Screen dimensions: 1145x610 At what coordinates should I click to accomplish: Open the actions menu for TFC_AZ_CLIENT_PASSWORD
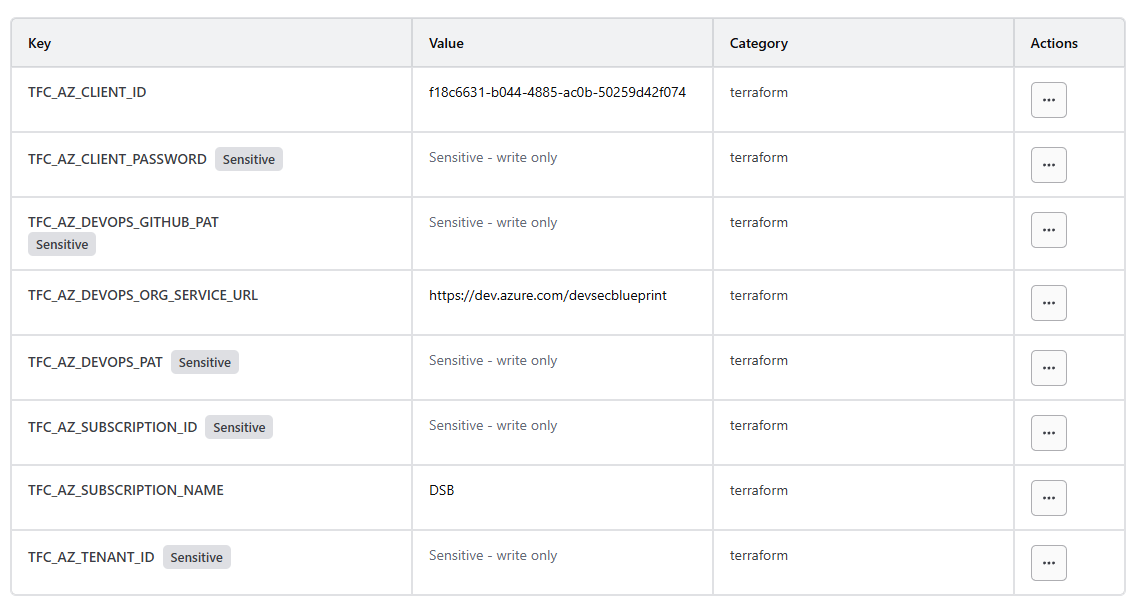coord(1048,164)
